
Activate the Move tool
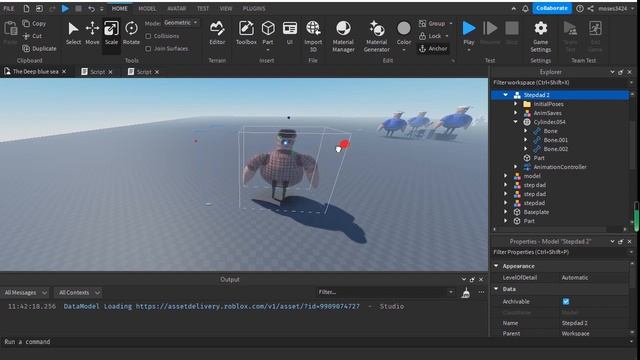(92, 33)
